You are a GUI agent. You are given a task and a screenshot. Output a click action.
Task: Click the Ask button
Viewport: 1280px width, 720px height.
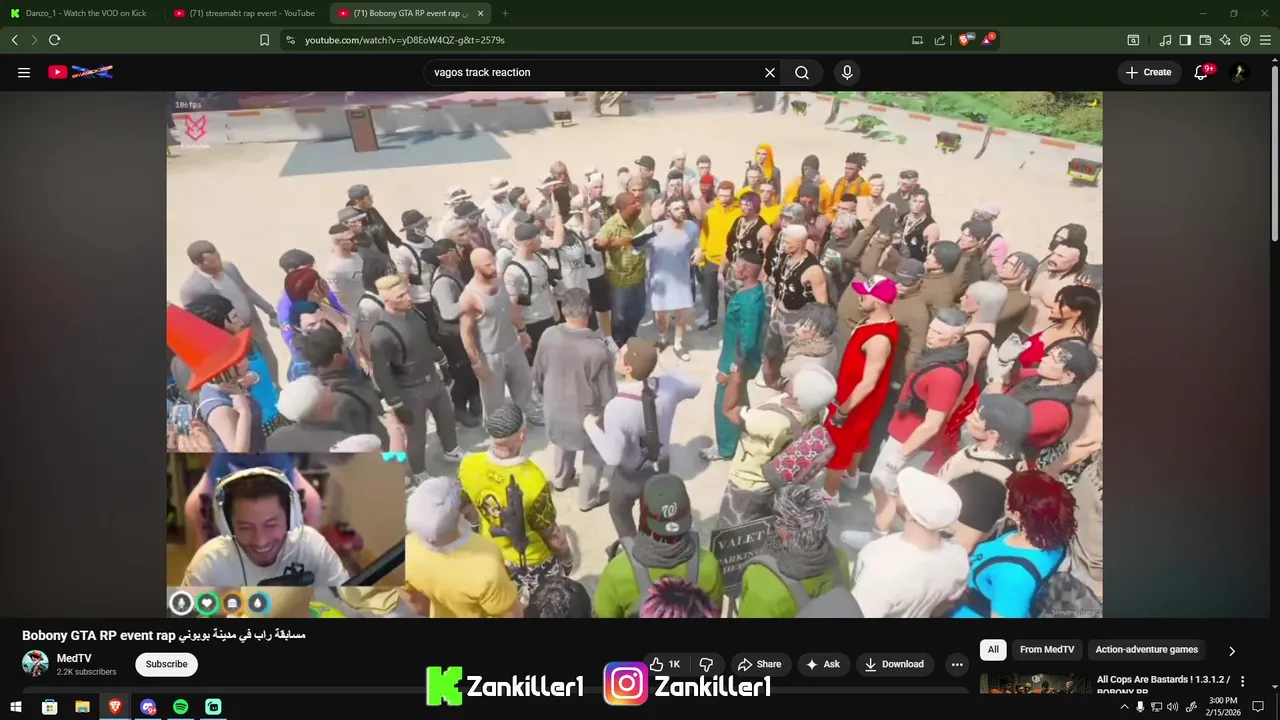pos(823,664)
